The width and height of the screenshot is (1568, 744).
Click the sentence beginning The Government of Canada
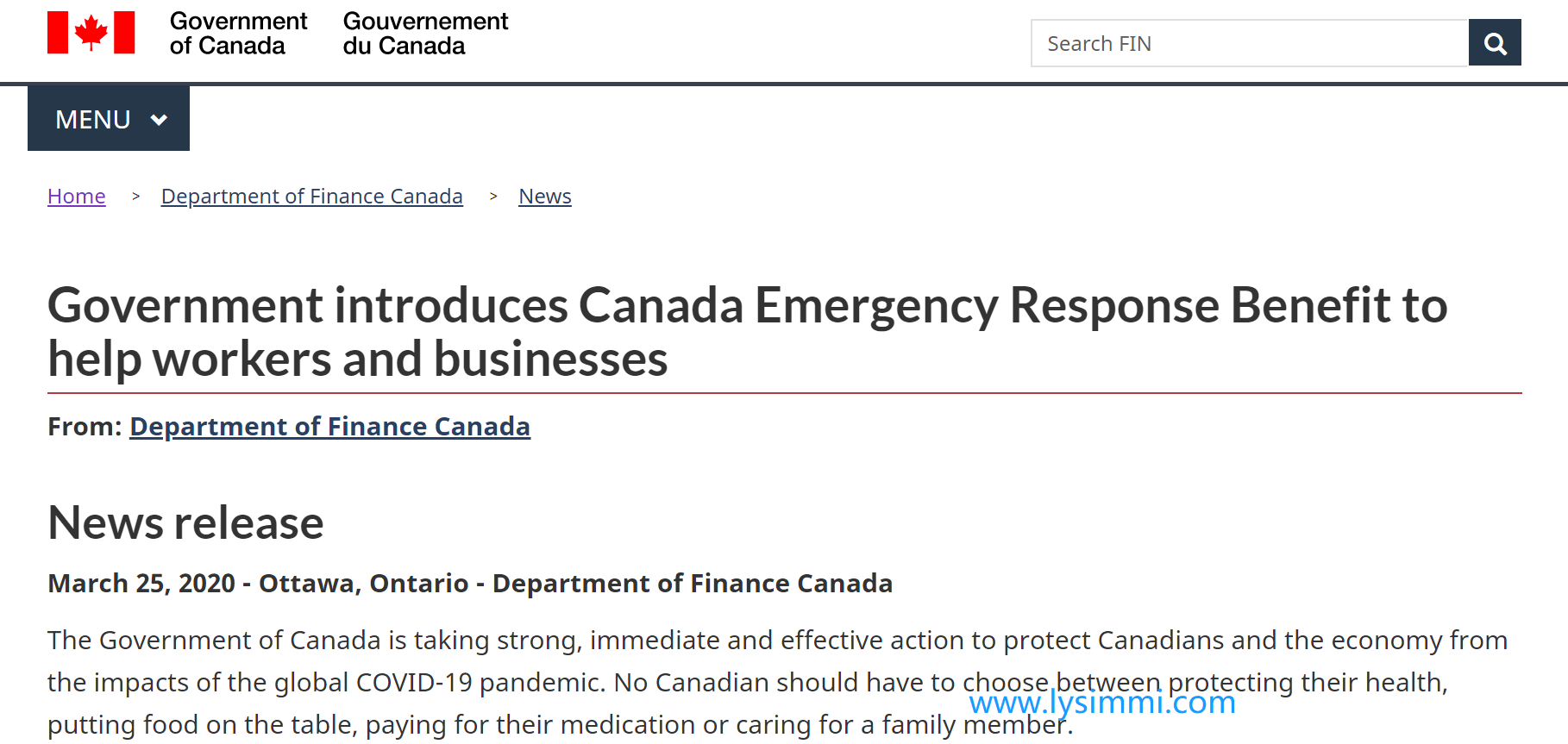point(777,641)
